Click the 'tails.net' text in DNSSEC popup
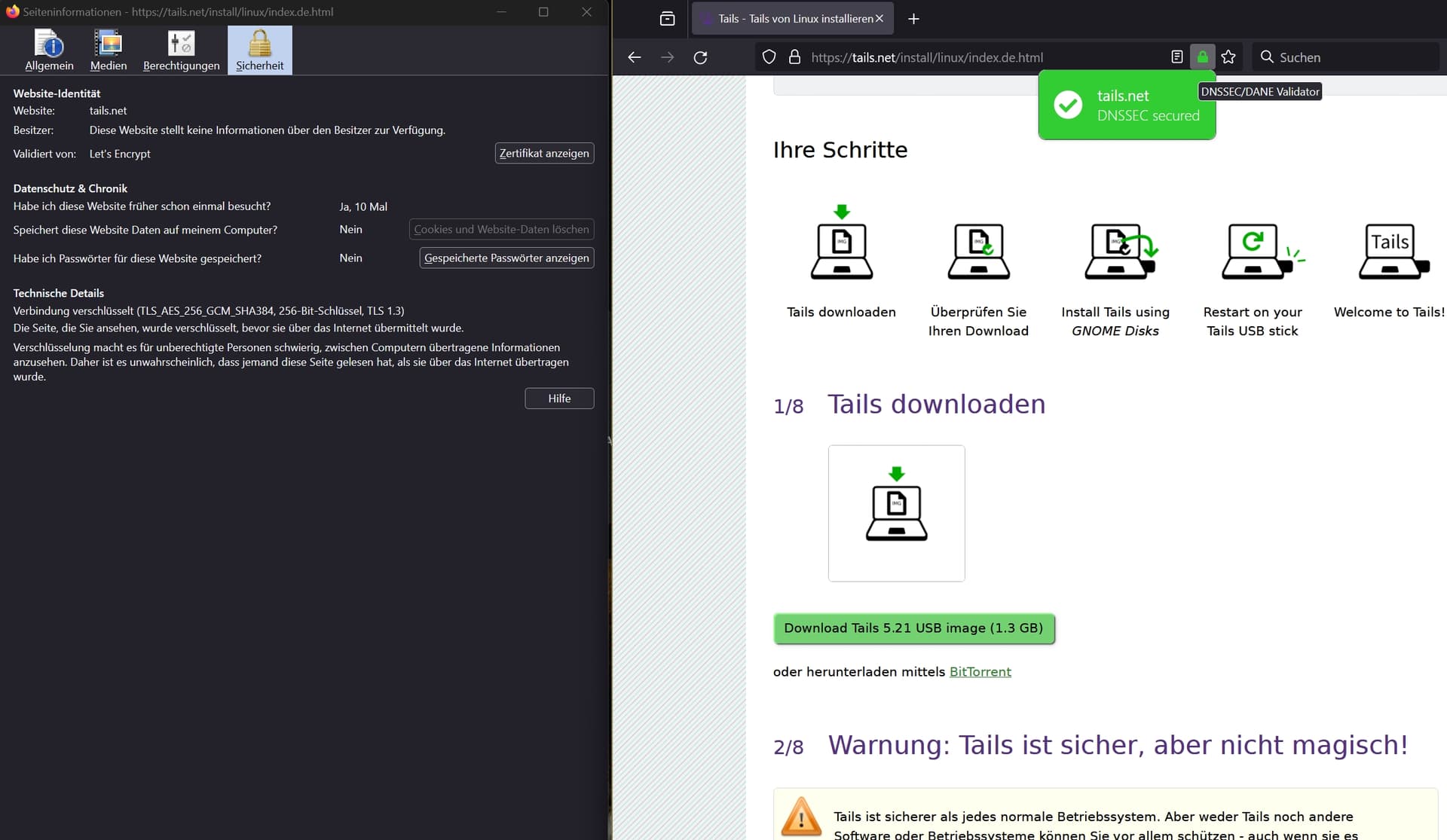This screenshot has height=840, width=1447. pyautogui.click(x=1122, y=96)
